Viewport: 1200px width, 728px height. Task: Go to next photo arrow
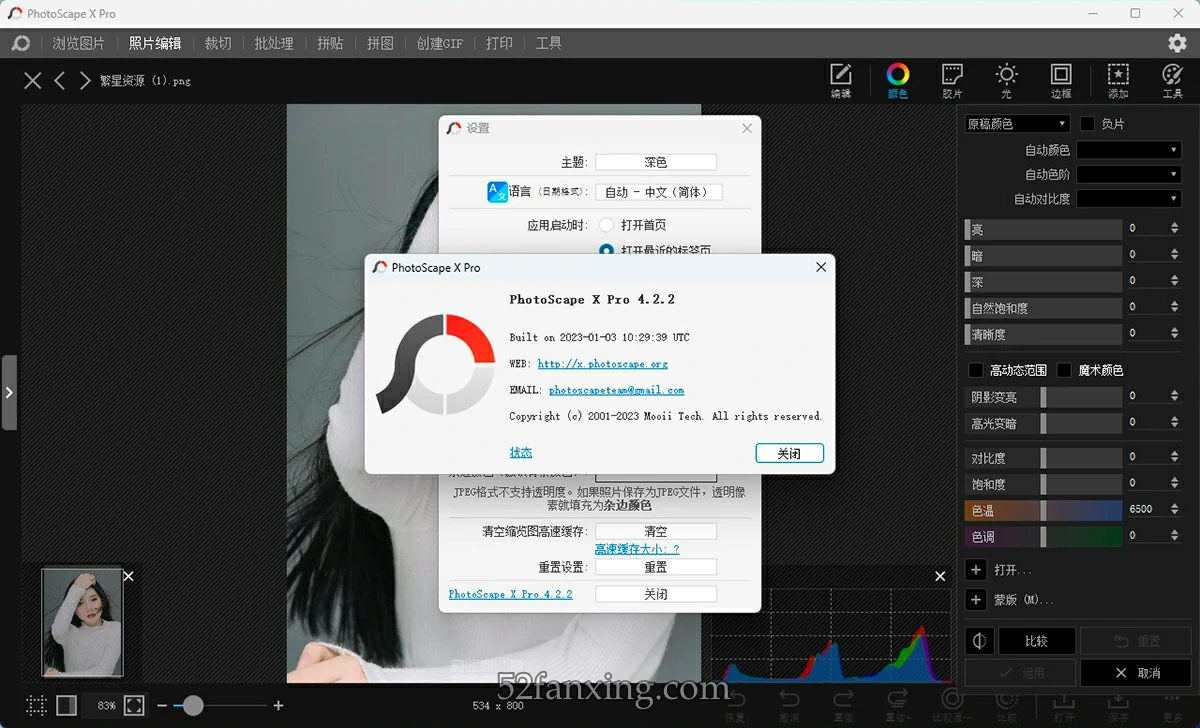point(85,81)
